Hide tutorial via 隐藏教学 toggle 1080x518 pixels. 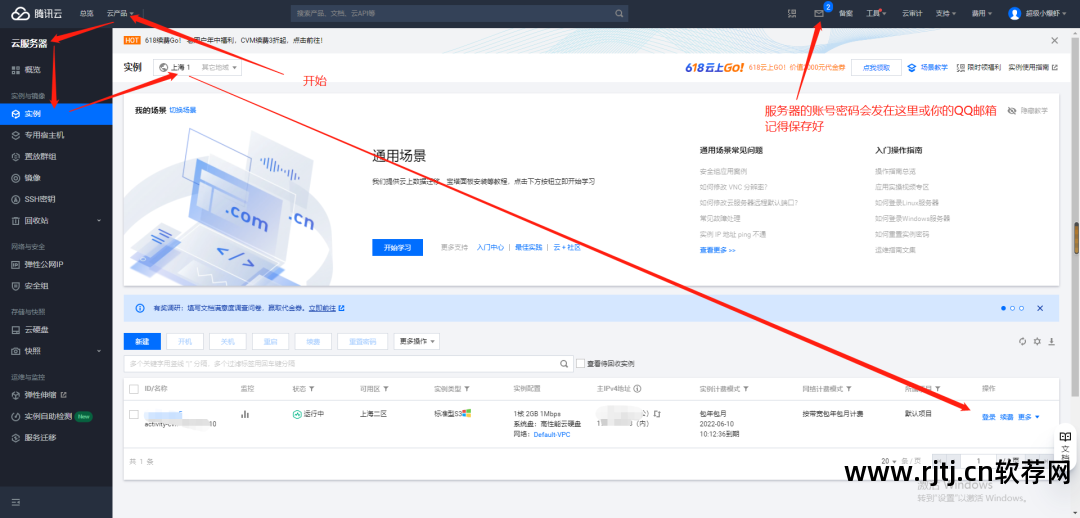point(1028,111)
